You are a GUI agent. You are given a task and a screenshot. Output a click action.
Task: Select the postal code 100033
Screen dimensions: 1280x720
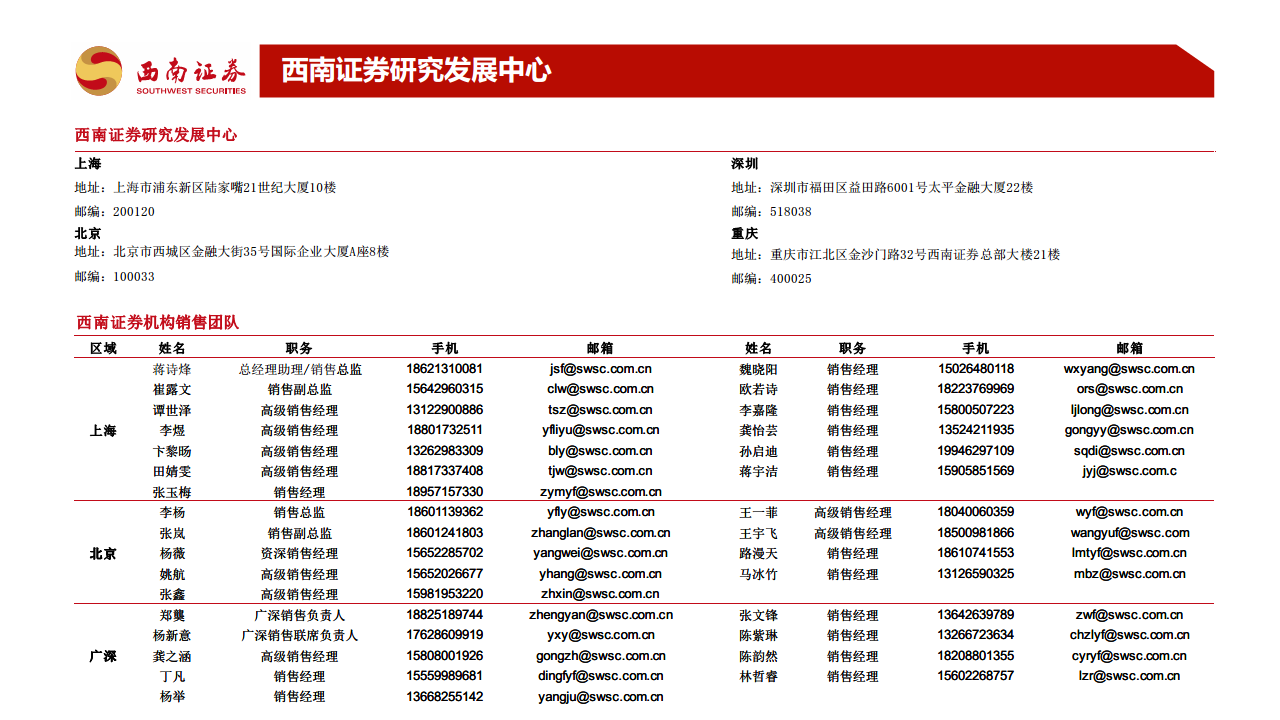coord(134,277)
